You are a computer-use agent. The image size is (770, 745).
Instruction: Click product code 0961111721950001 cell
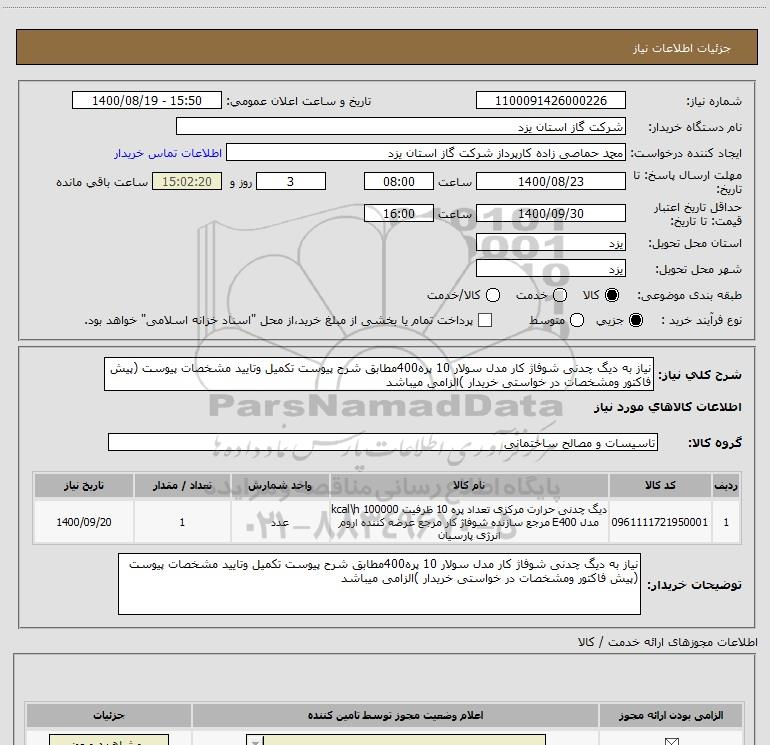pos(660,522)
